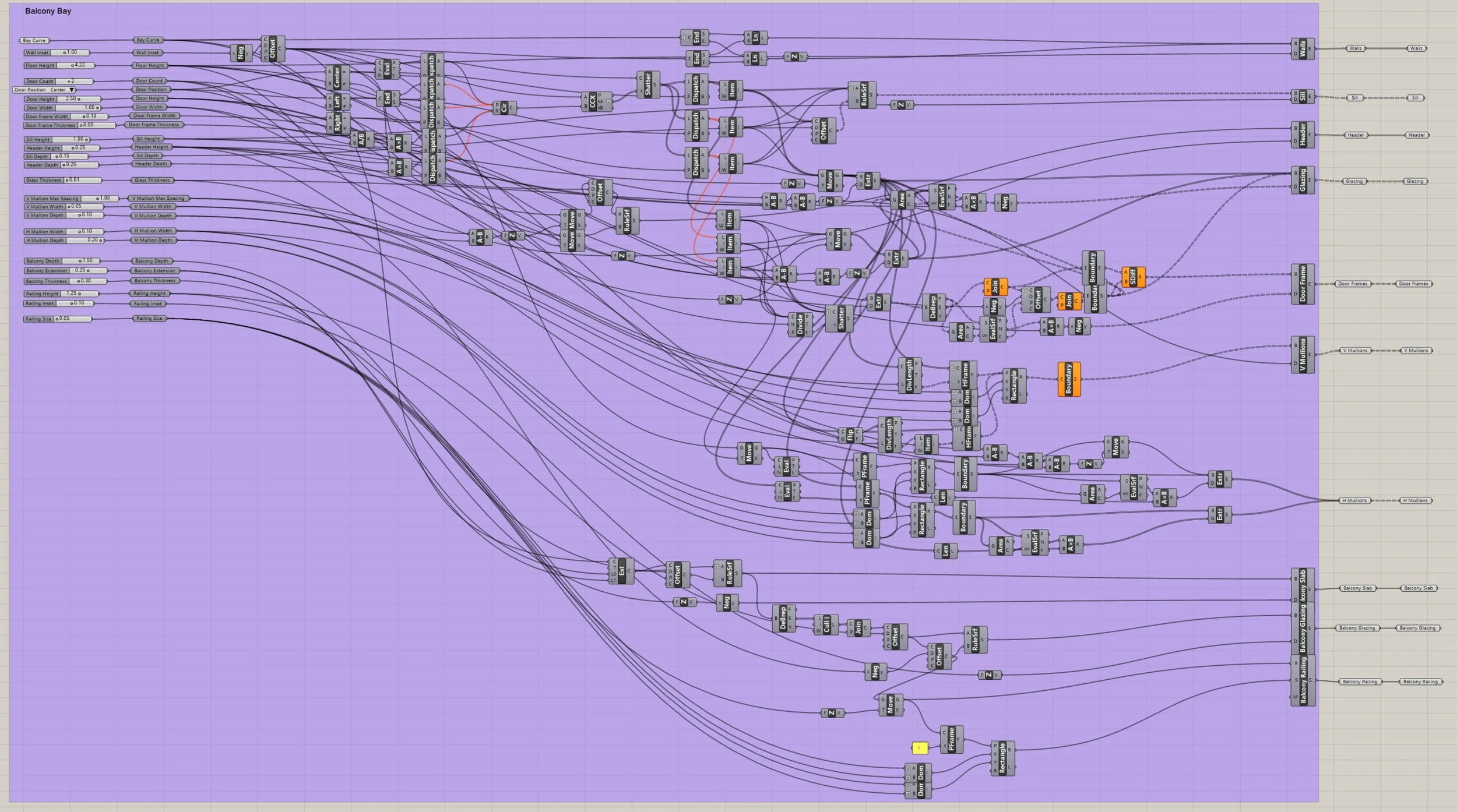Viewport: 1457px width, 812px height.
Task: Click the V Mullion Max Spacing slider
Action: pos(71,199)
